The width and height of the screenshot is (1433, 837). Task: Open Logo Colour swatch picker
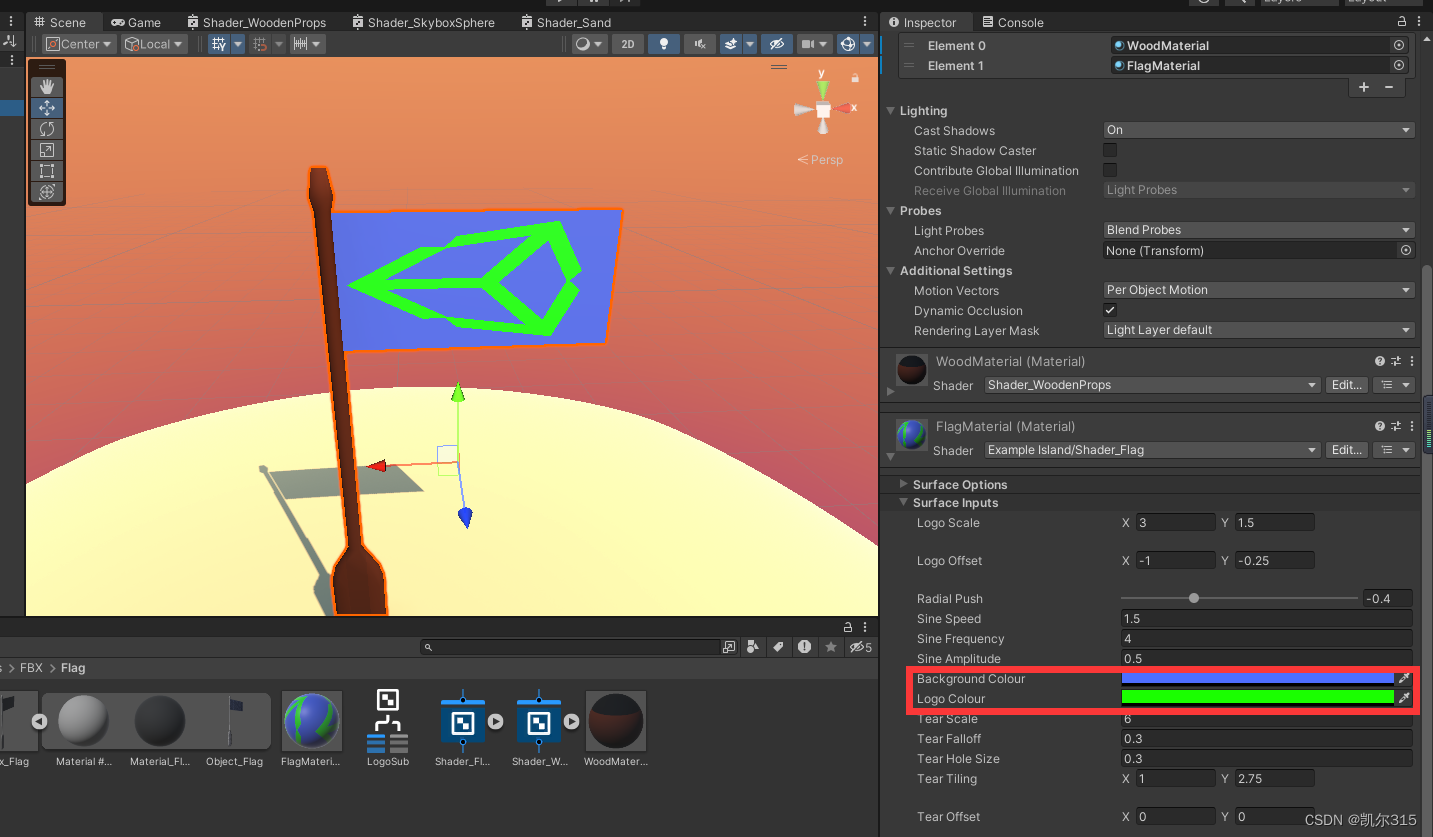coord(1257,698)
